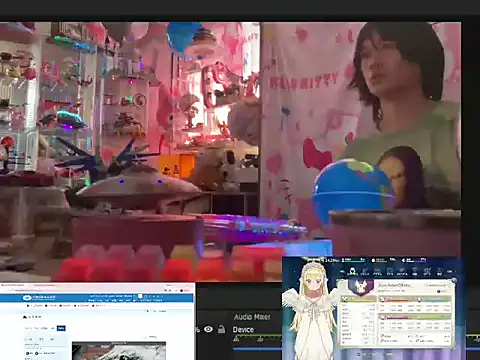Click the Audio Mixer panel title
Viewport: 480px width, 360px height.
(x=252, y=317)
